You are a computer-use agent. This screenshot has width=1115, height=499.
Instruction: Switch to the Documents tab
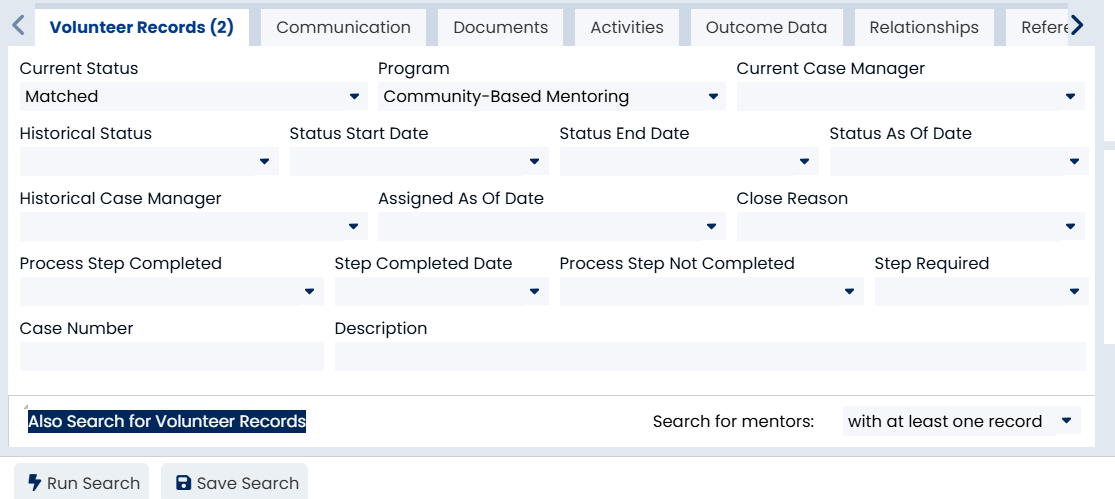tap(501, 28)
